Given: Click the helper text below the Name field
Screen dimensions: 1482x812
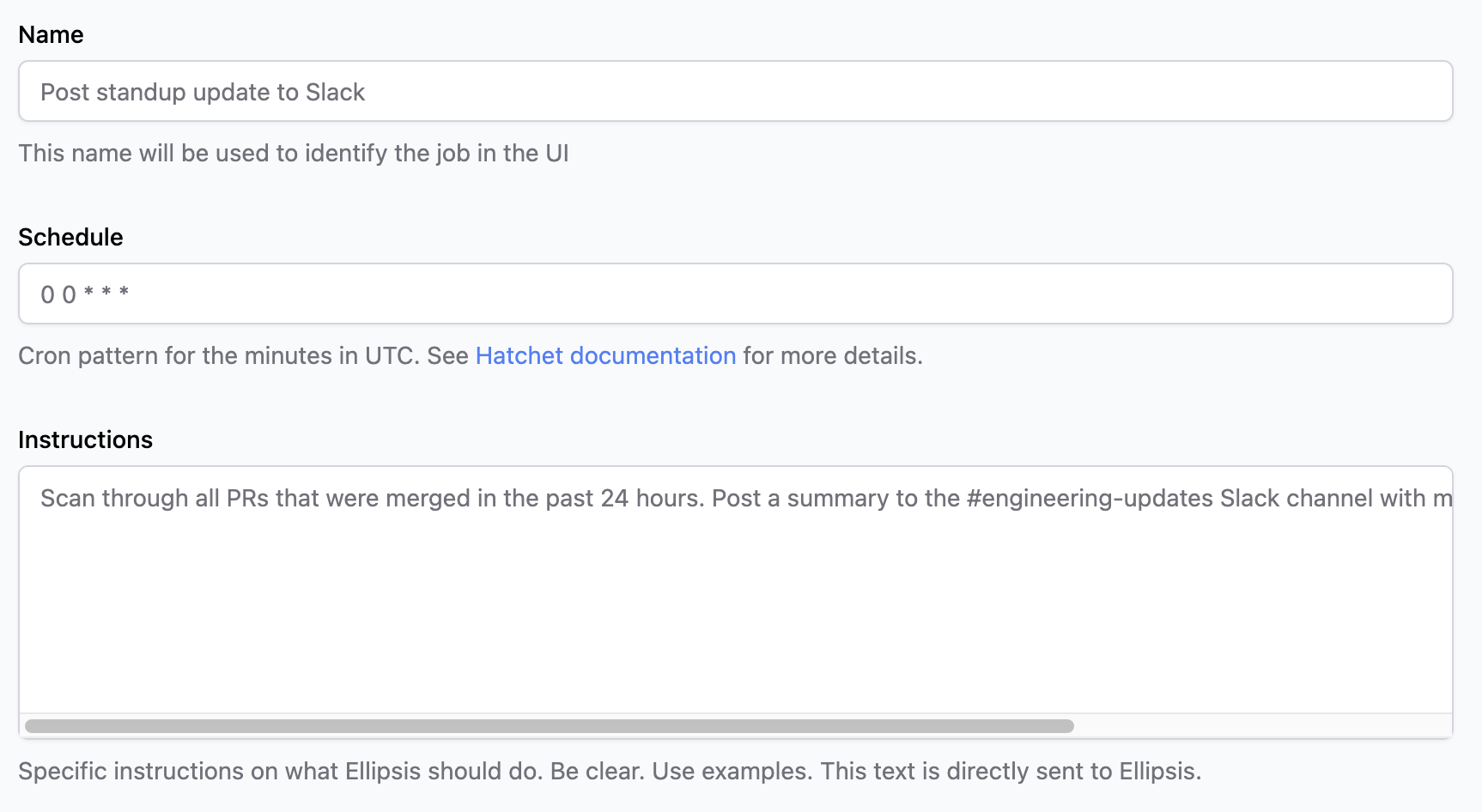Looking at the screenshot, I should point(294,153).
